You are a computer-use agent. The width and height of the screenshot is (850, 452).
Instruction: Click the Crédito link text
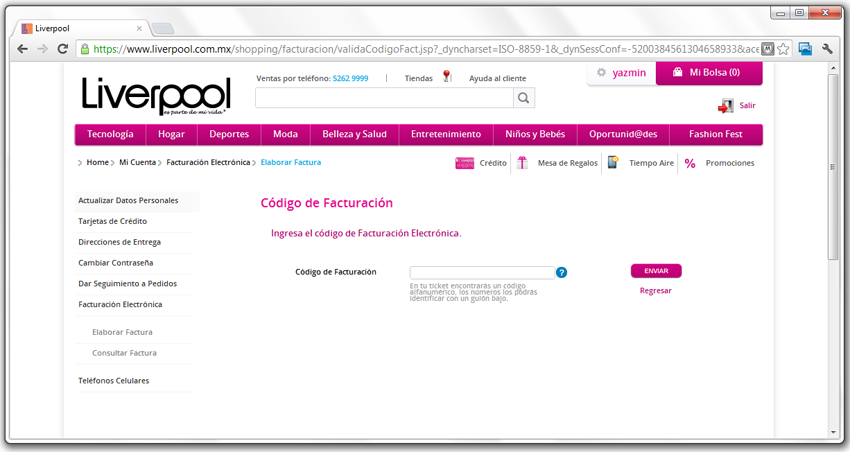(493, 163)
